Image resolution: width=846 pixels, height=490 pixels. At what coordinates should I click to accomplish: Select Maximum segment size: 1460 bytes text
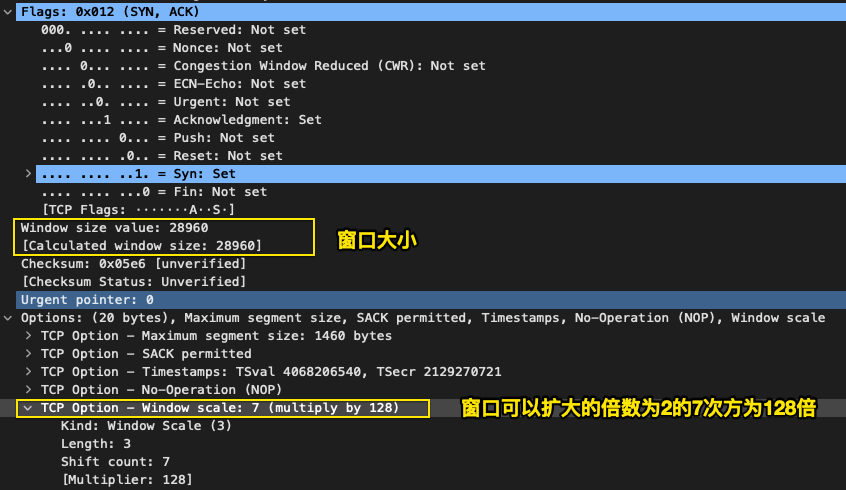pos(216,336)
